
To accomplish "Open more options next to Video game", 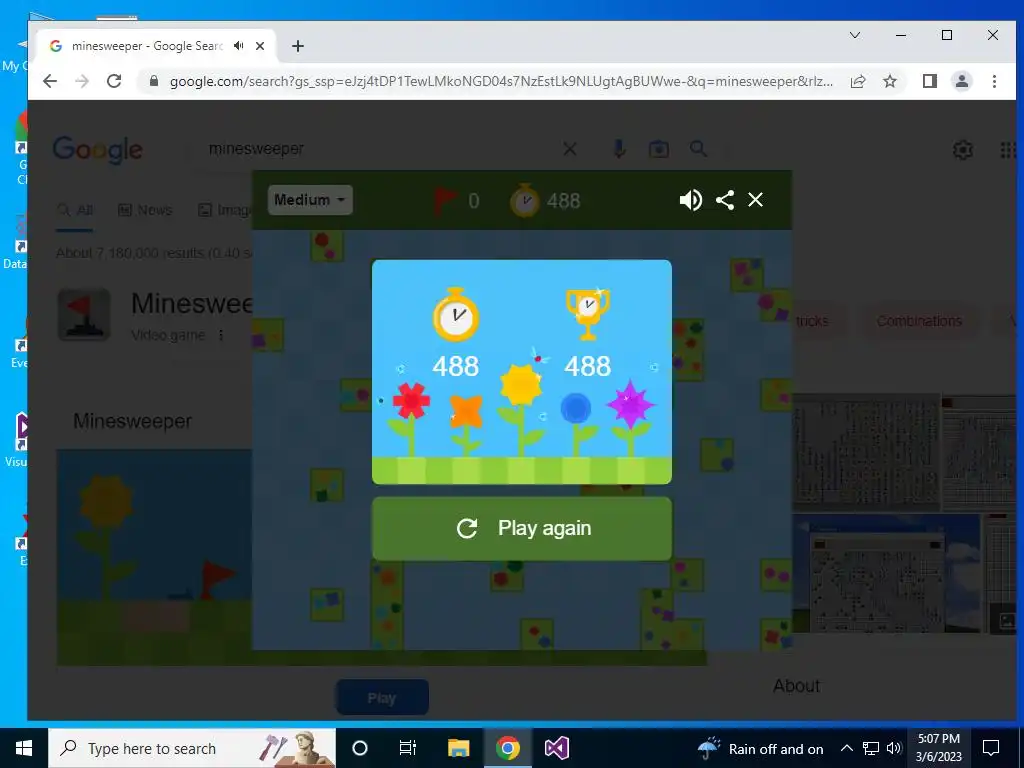I will click(x=221, y=335).
